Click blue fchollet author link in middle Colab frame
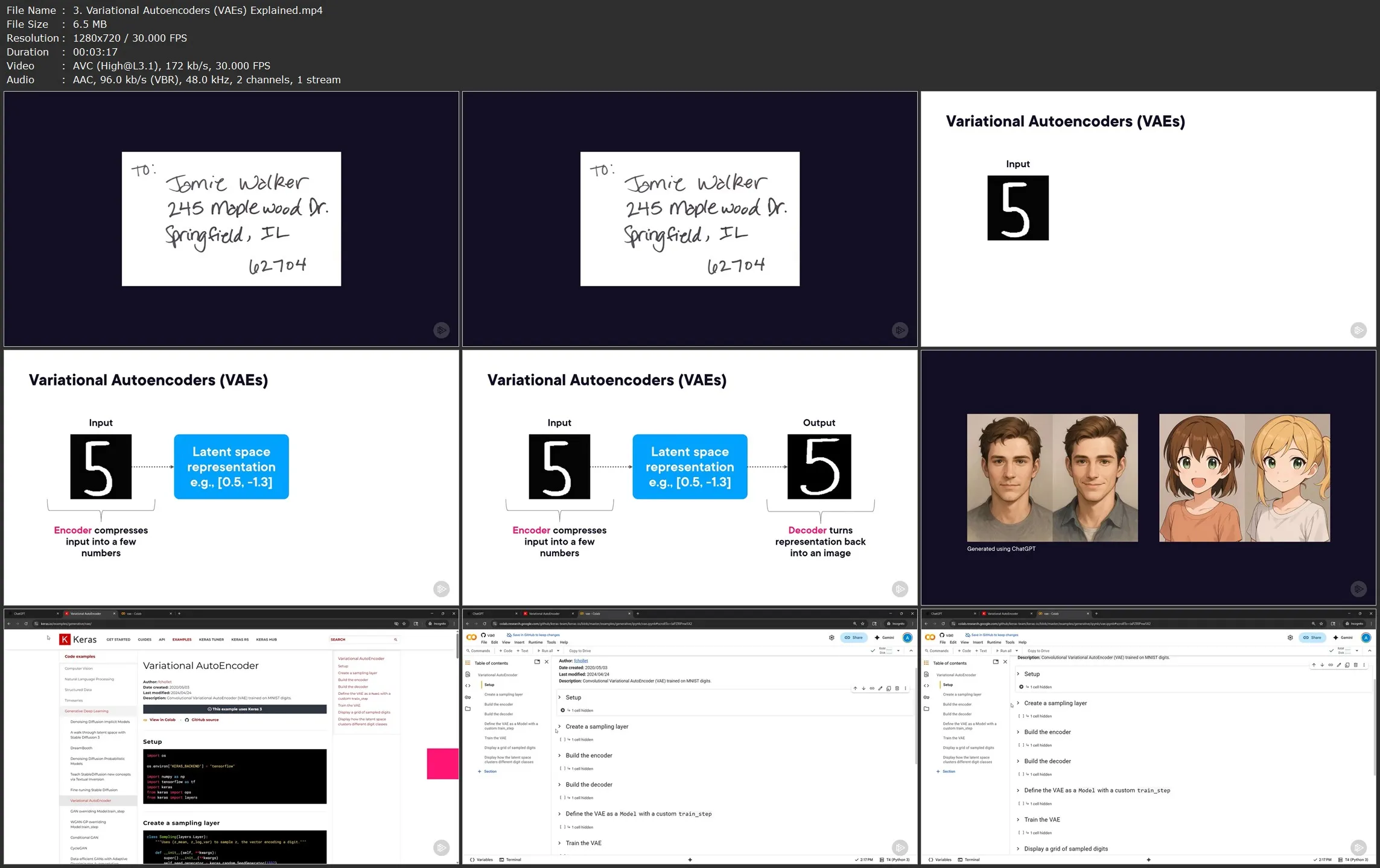This screenshot has height=868, width=1380. click(580, 661)
